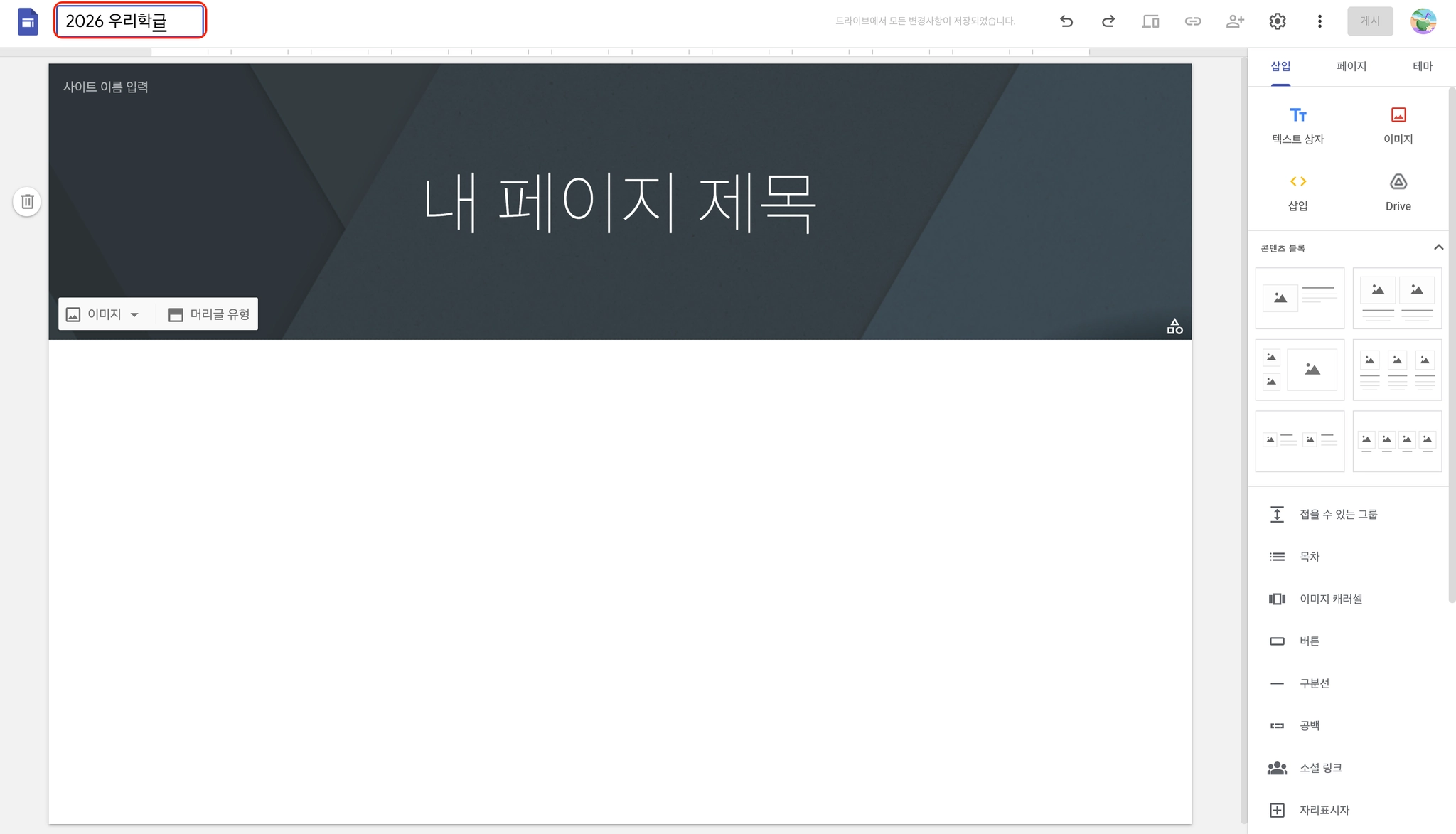Select the four-image content block layout
The height and width of the screenshot is (834, 1456).
1396,442
